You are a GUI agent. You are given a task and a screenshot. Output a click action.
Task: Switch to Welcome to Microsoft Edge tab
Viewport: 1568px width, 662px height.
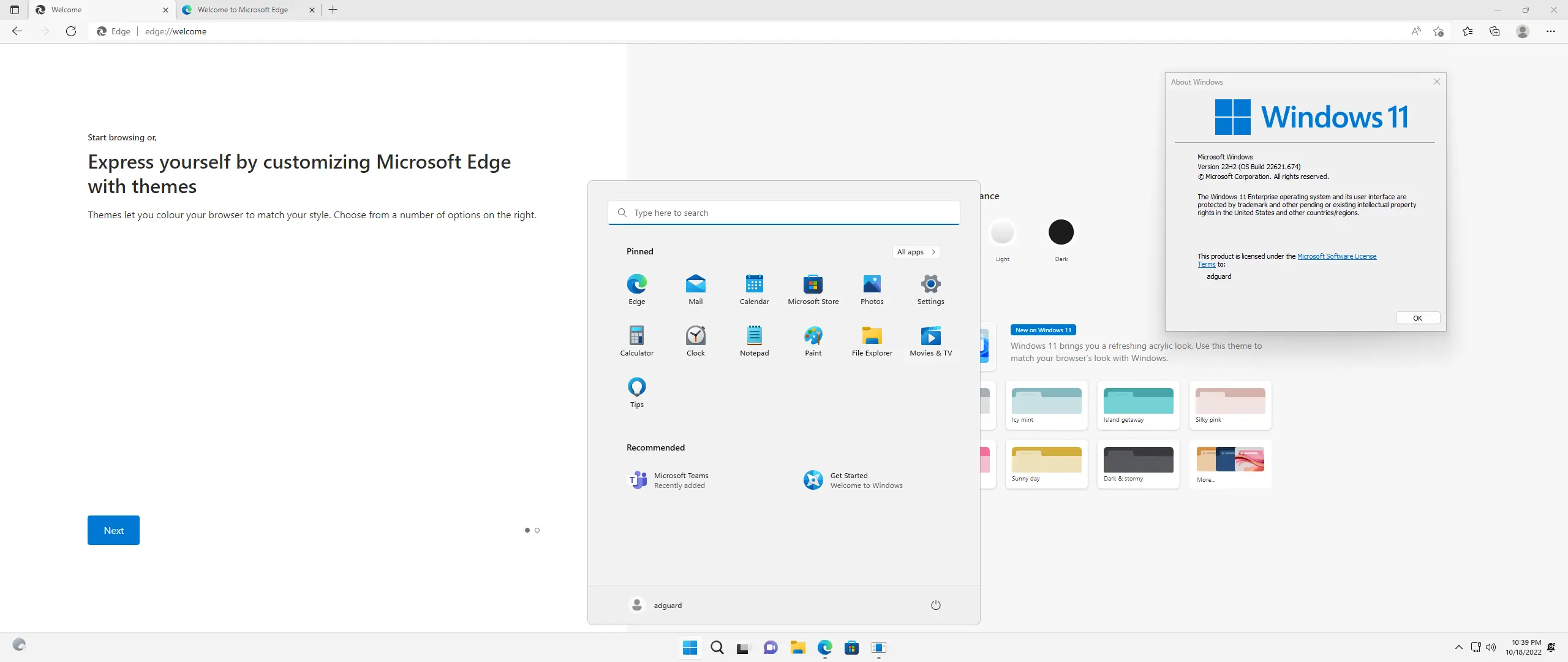243,10
